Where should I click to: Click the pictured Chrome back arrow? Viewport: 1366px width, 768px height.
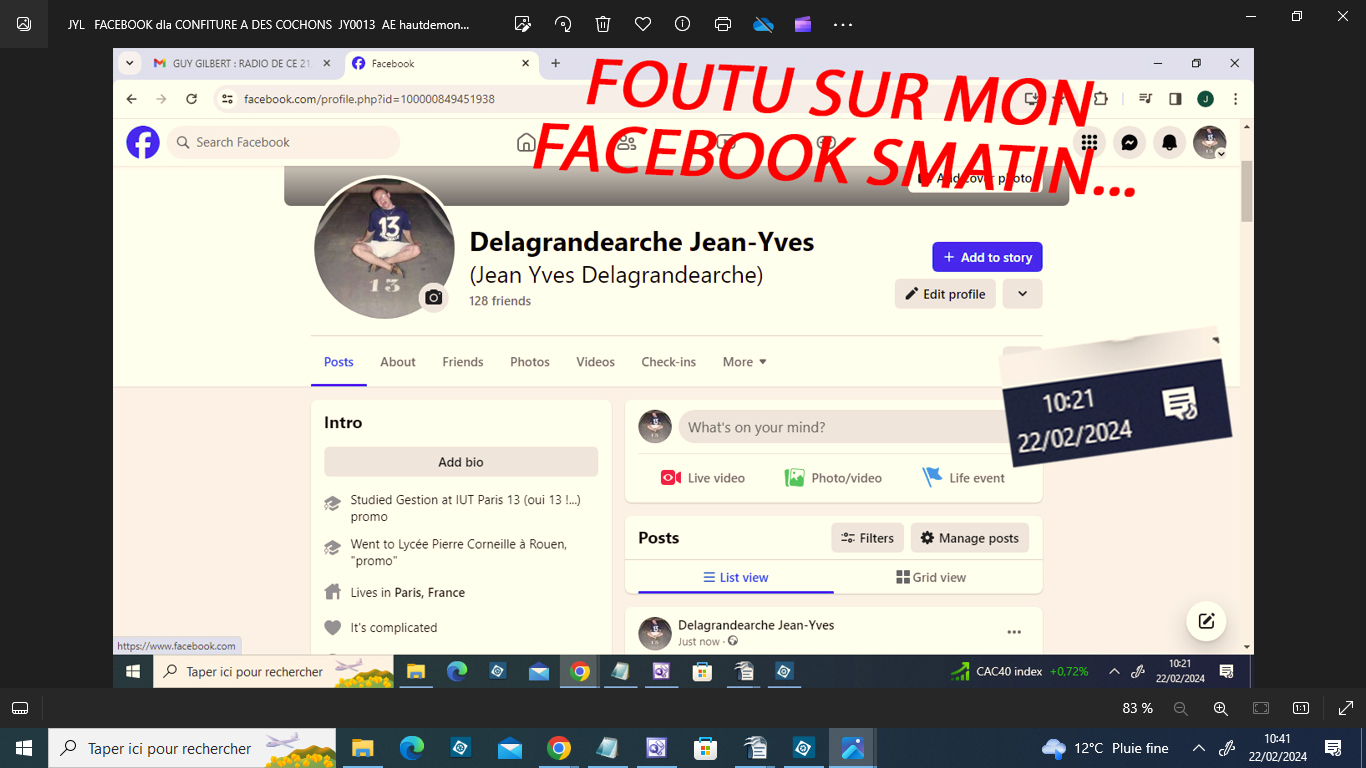[131, 99]
